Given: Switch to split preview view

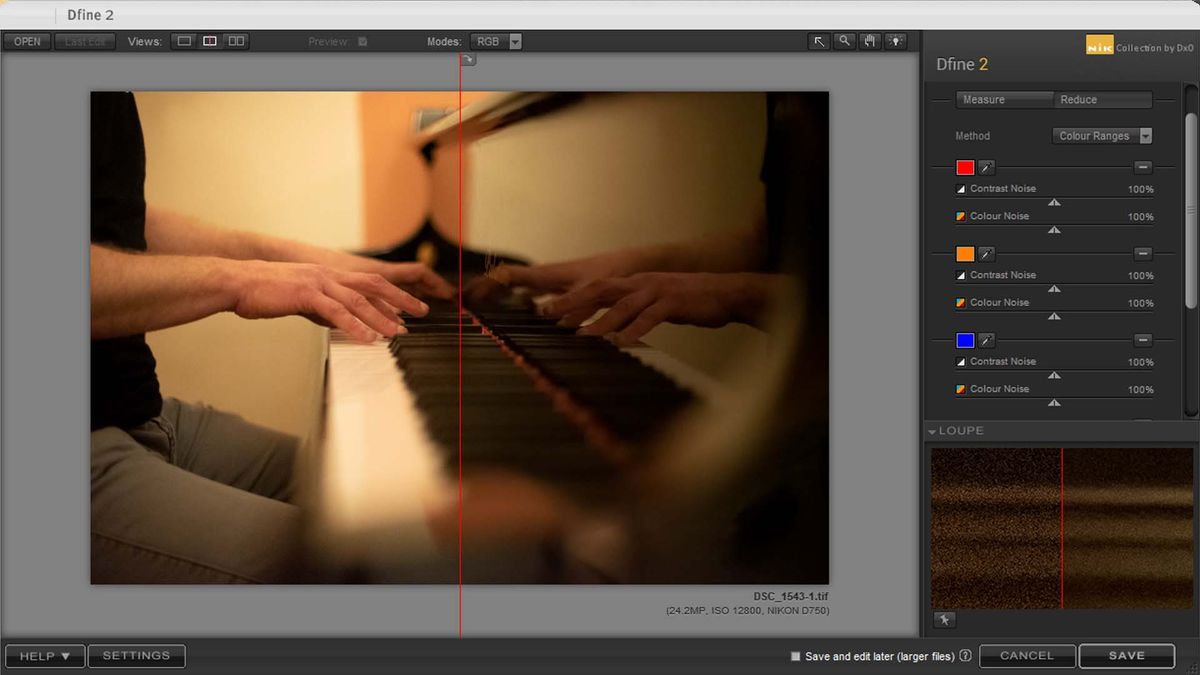Looking at the screenshot, I should tap(210, 41).
